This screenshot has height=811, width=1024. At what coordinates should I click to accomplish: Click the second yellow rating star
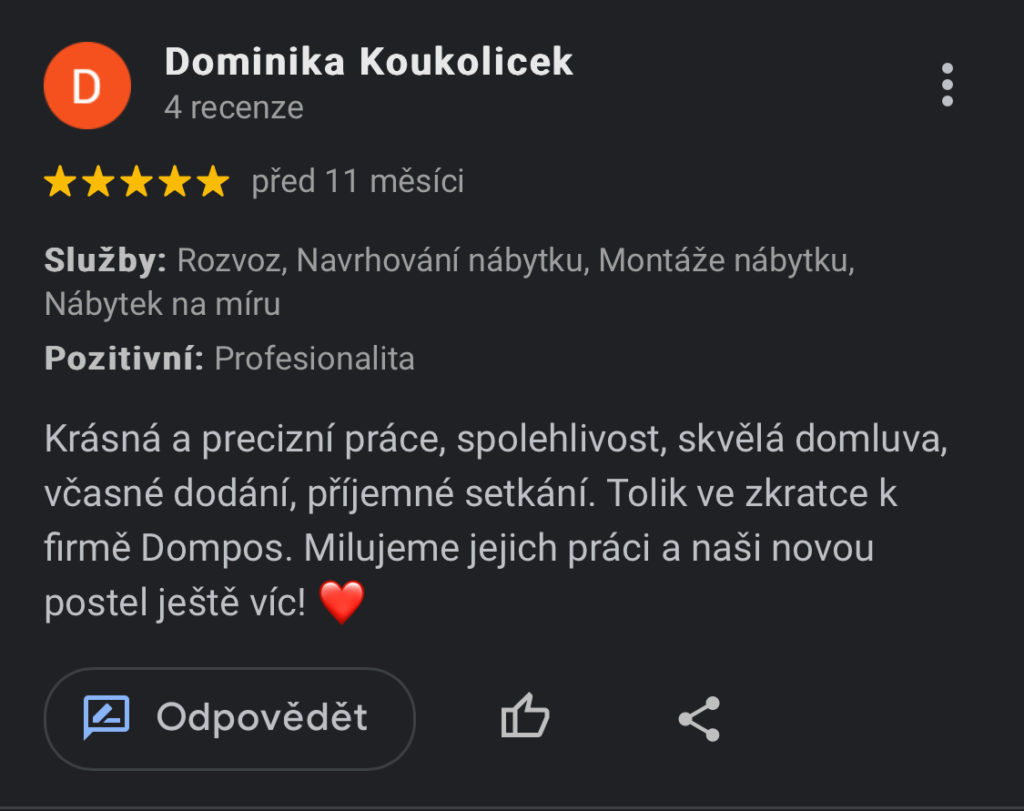(x=99, y=182)
